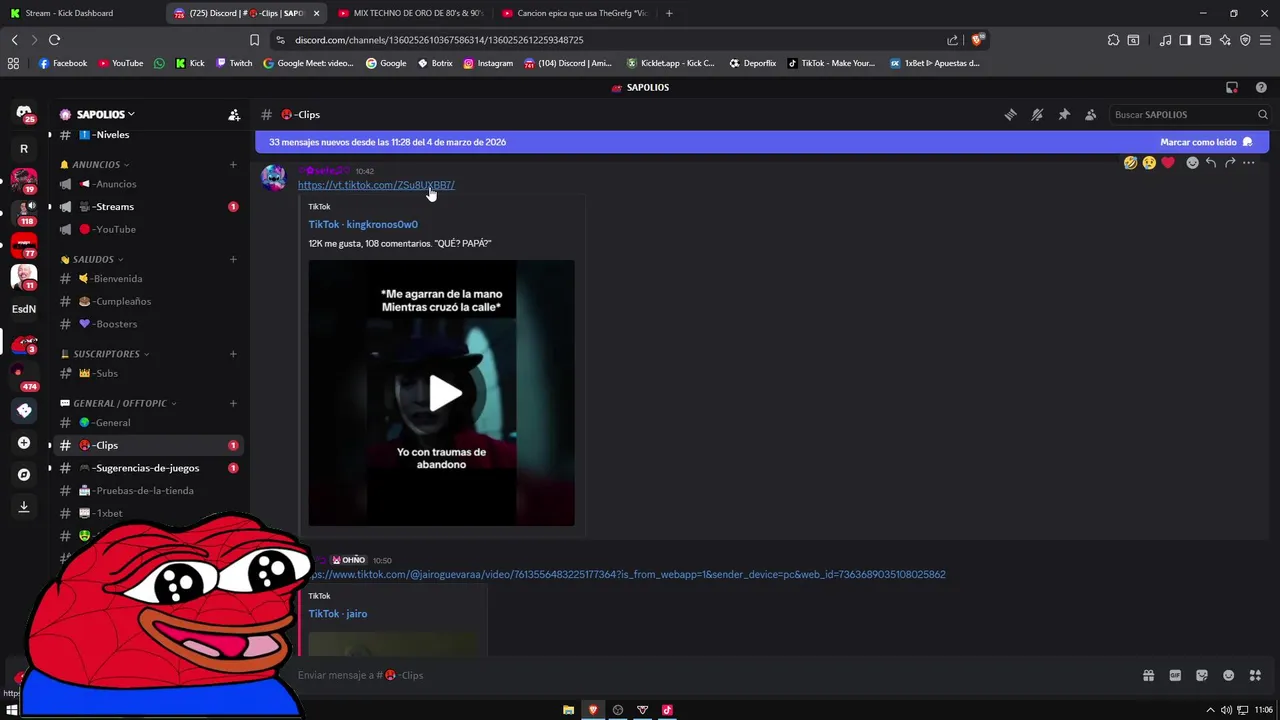Open new browser tab with plus
This screenshot has height=720, width=1280.
[x=669, y=13]
